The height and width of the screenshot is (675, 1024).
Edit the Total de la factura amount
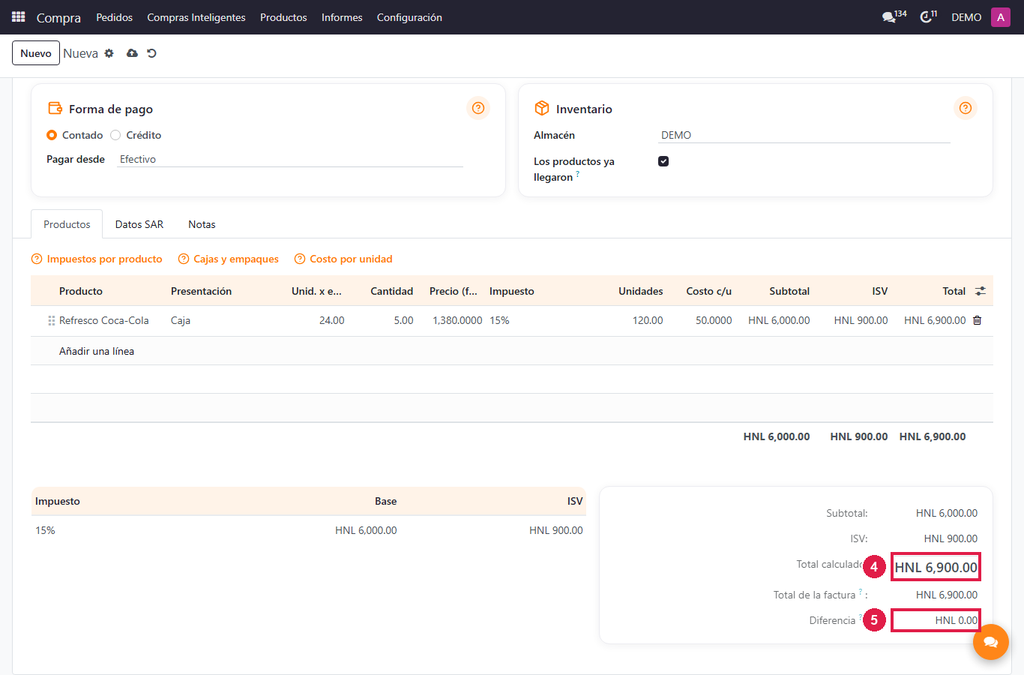[946, 595]
